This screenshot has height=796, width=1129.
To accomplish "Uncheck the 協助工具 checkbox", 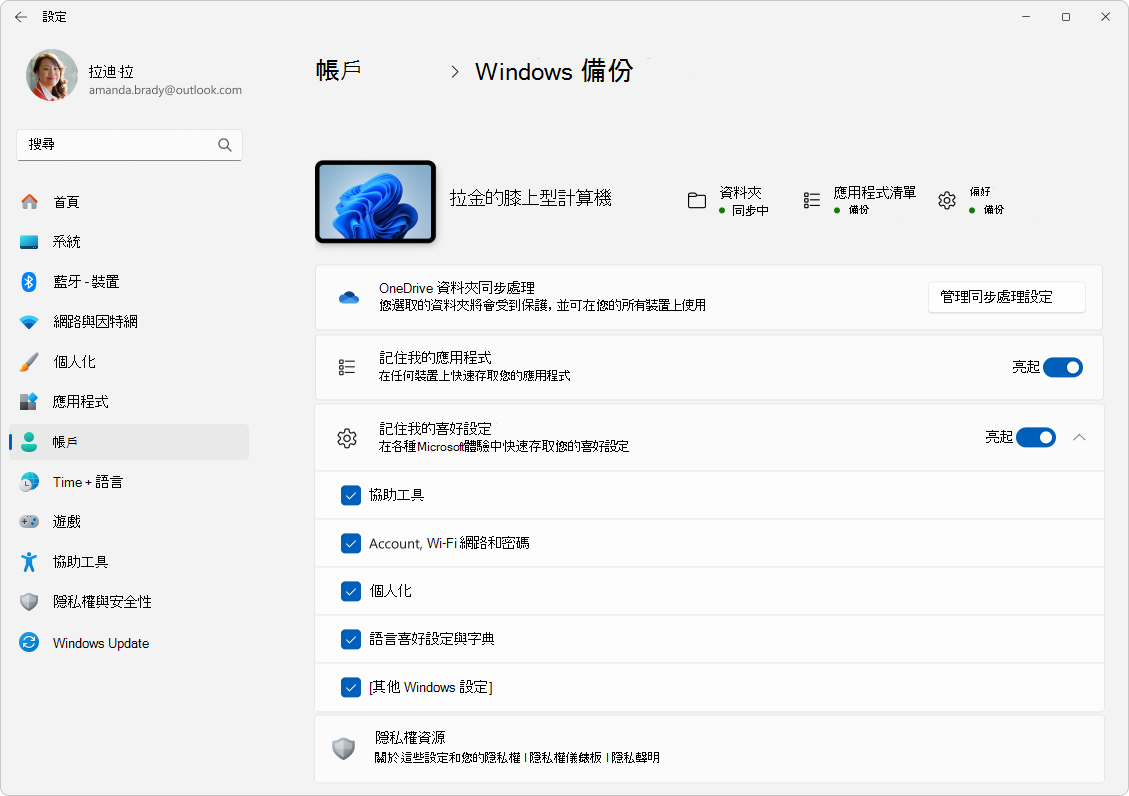I will pyautogui.click(x=351, y=495).
